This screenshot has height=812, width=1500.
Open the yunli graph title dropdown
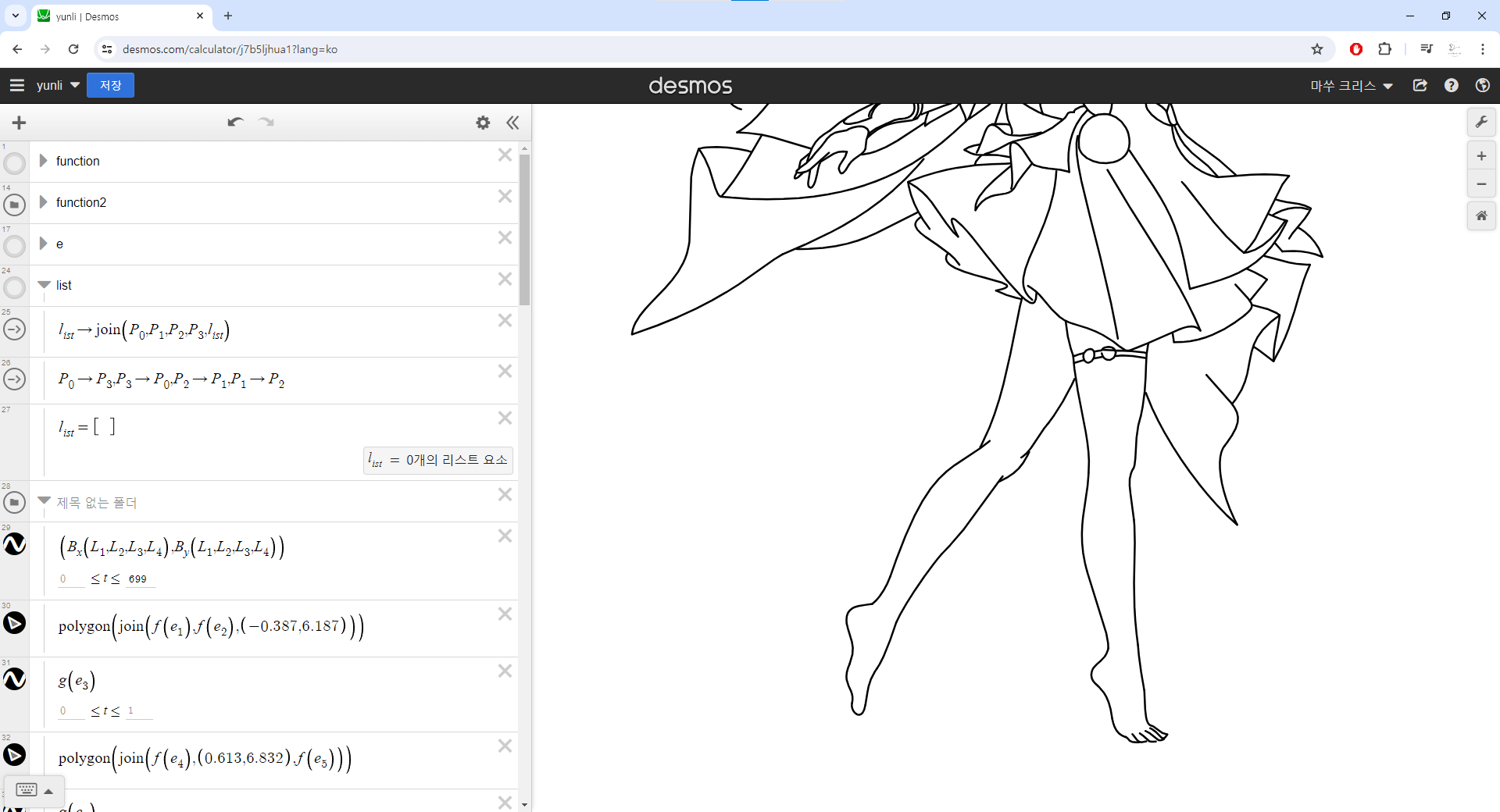tap(58, 85)
